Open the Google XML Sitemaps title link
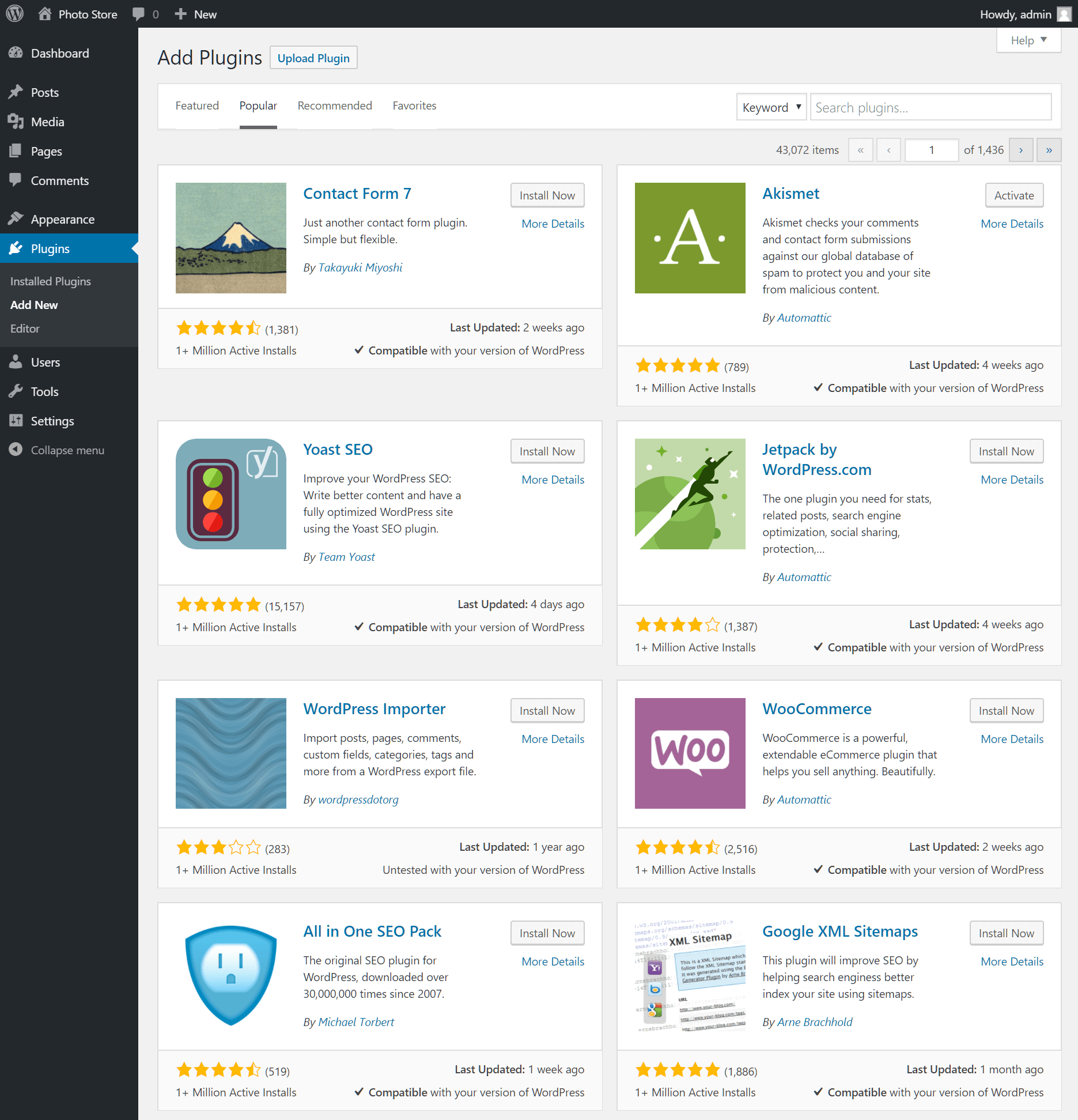 840,932
